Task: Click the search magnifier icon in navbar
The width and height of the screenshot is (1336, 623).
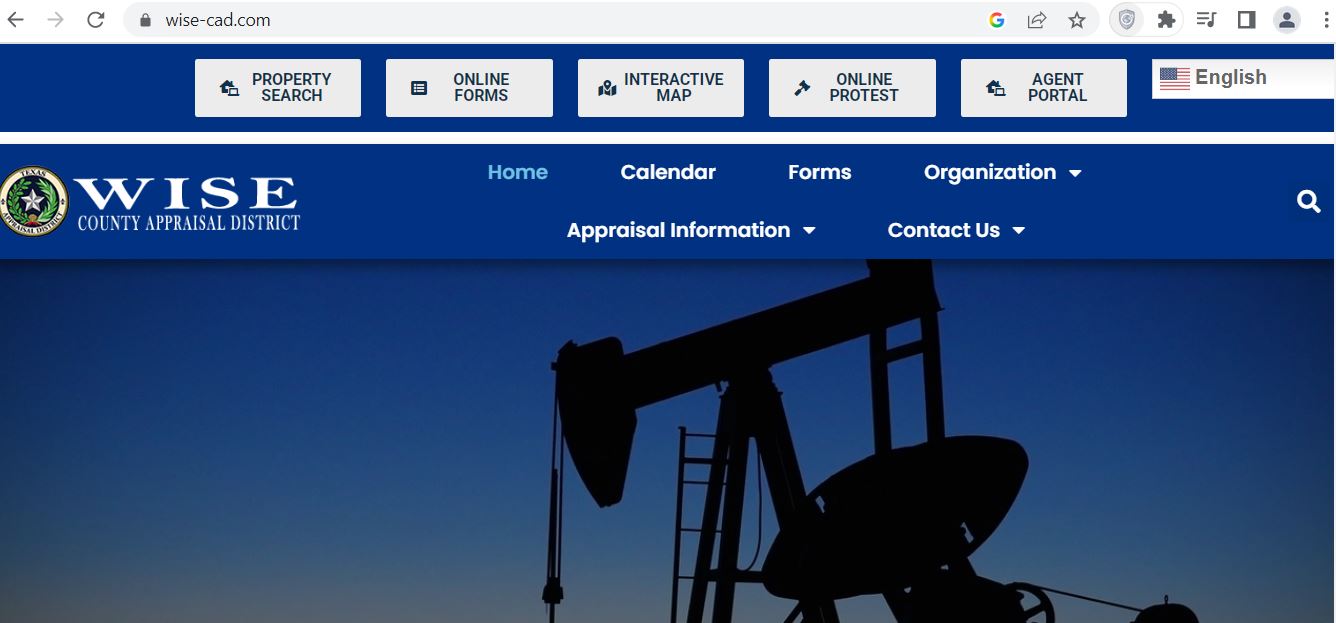Action: (1308, 202)
